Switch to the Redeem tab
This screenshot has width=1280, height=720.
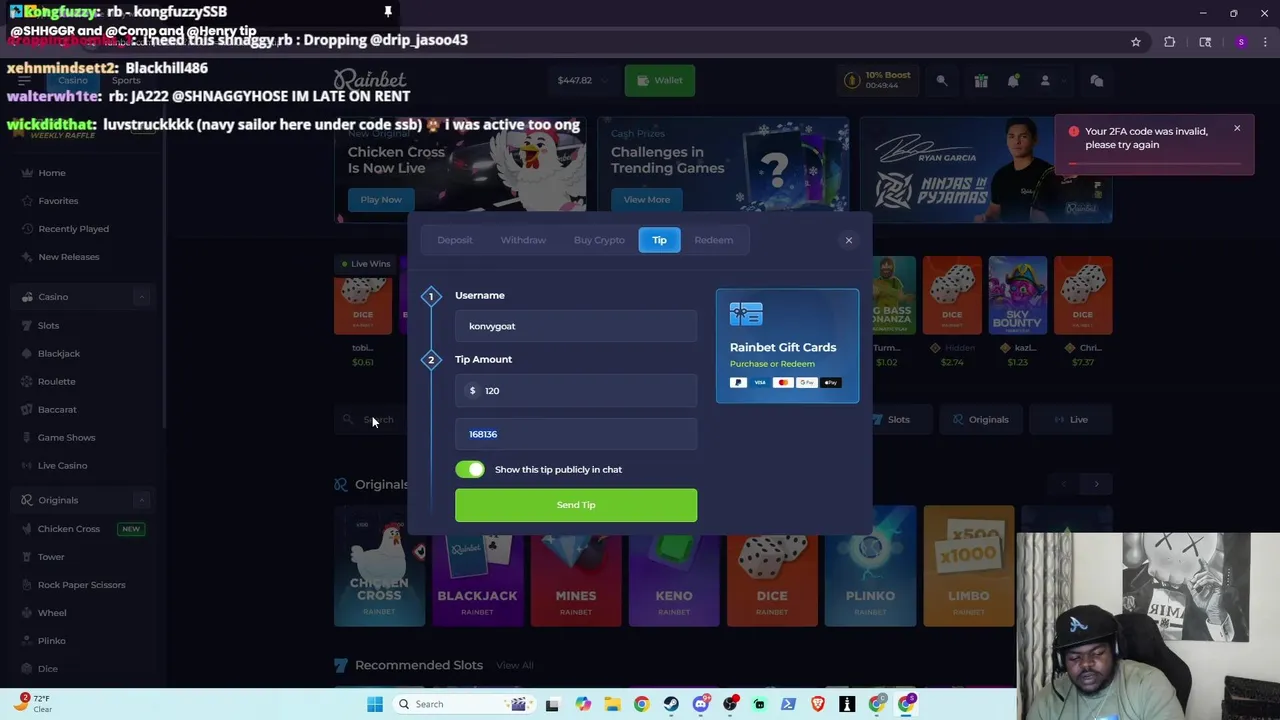click(714, 240)
